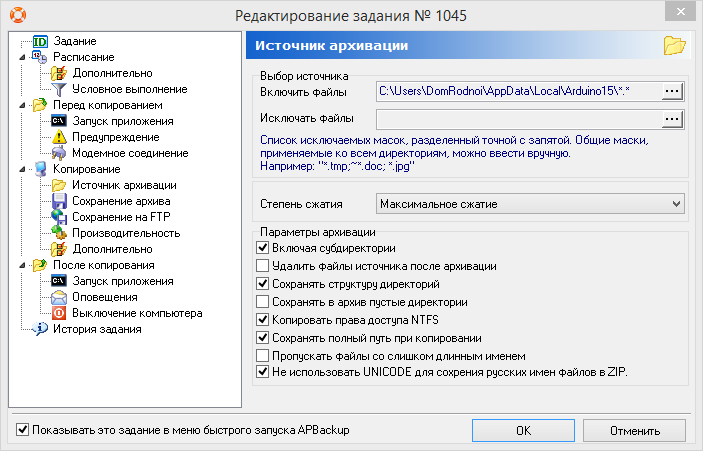Collapse the Расписание tree node
This screenshot has height=451, width=703.
[21, 57]
